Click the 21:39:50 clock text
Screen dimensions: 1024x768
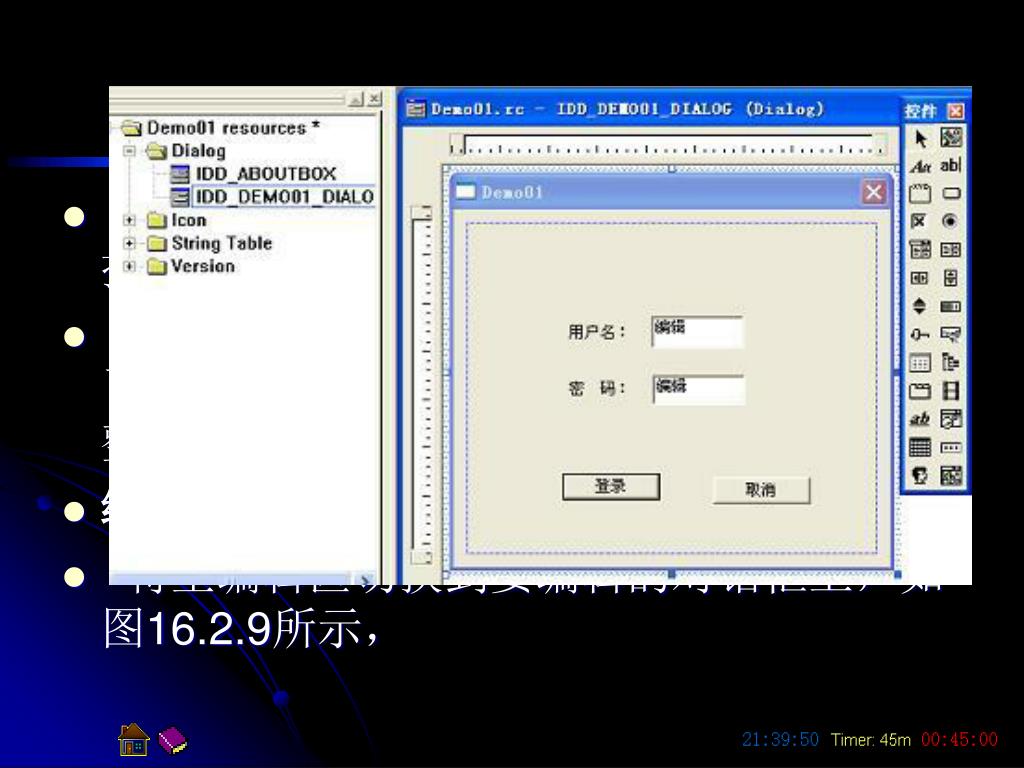[780, 740]
